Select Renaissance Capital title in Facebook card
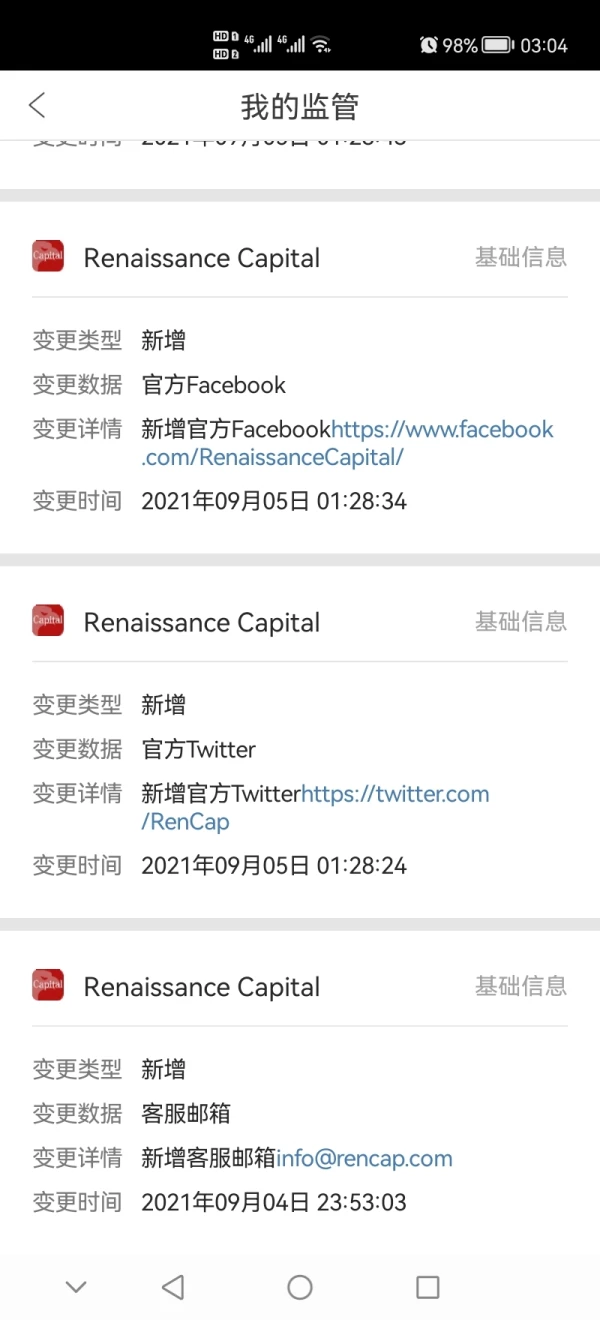 202,258
